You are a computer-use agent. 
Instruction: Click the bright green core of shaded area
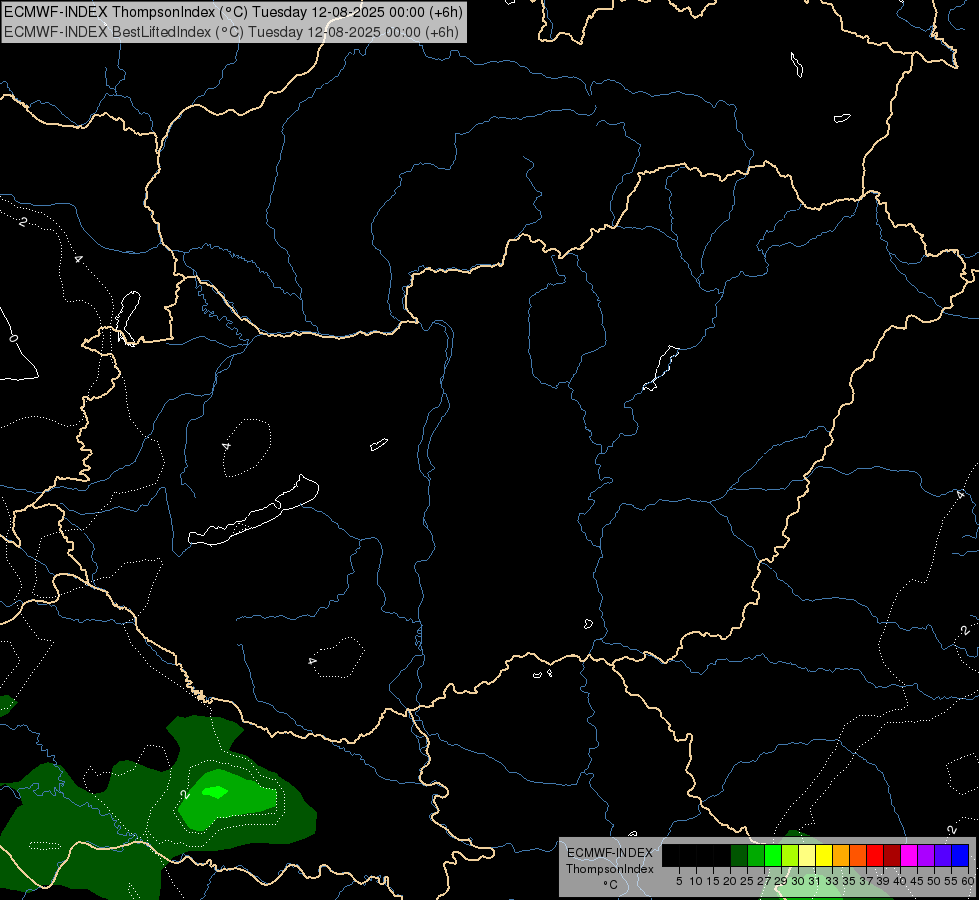(x=215, y=792)
